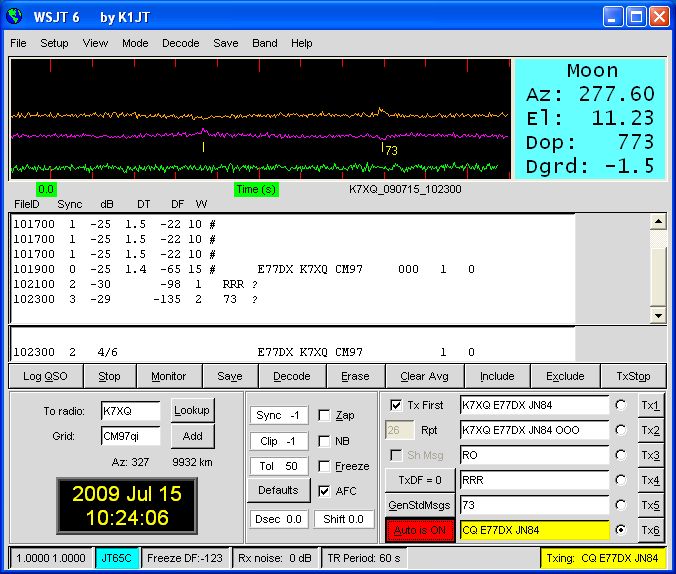Image resolution: width=676 pixels, height=574 pixels.
Task: Toggle the NB checkbox
Action: tap(324, 441)
